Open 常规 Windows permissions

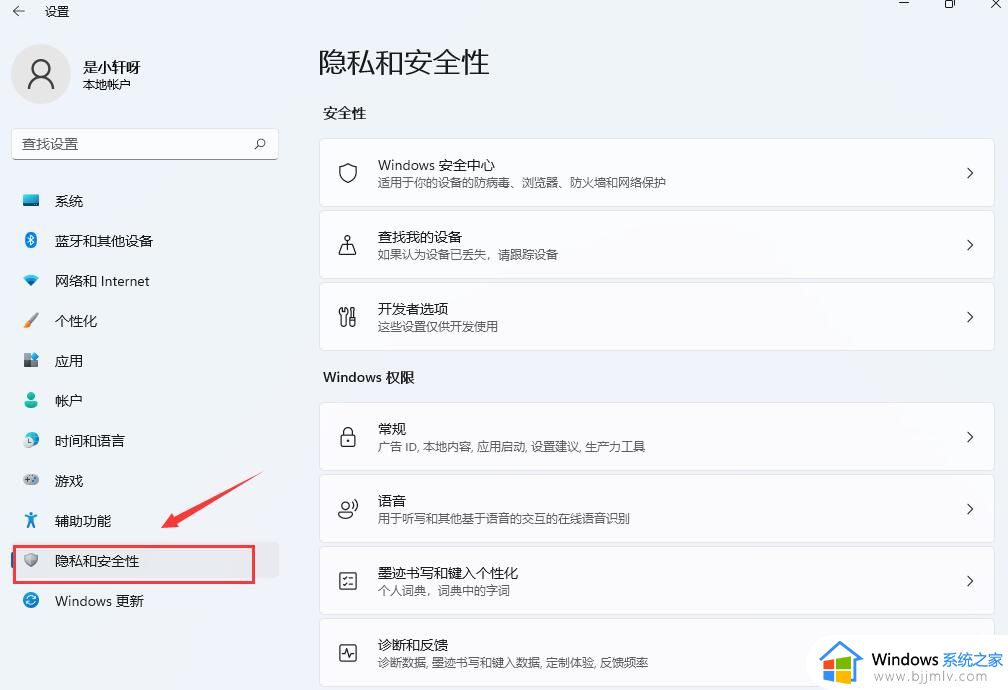point(656,437)
